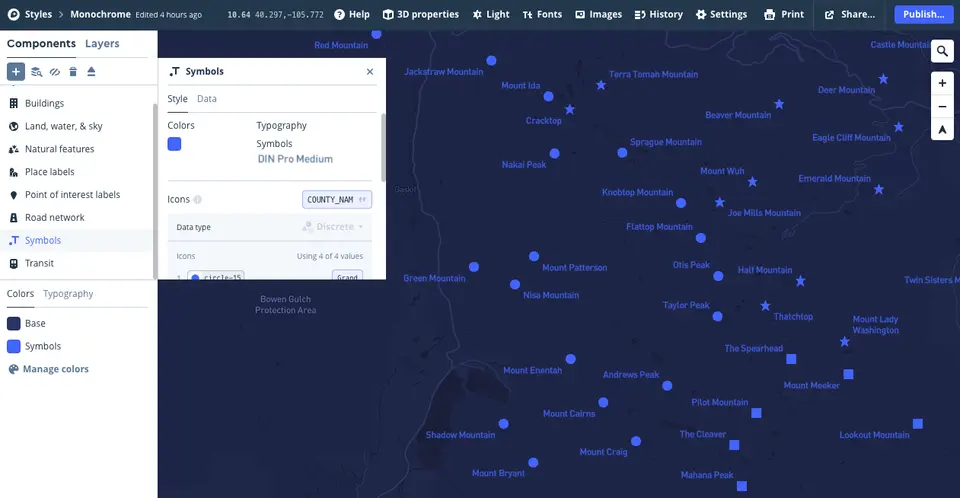Open the Data type Discrete dropdown
Image resolution: width=960 pixels, height=498 pixels.
point(332,227)
